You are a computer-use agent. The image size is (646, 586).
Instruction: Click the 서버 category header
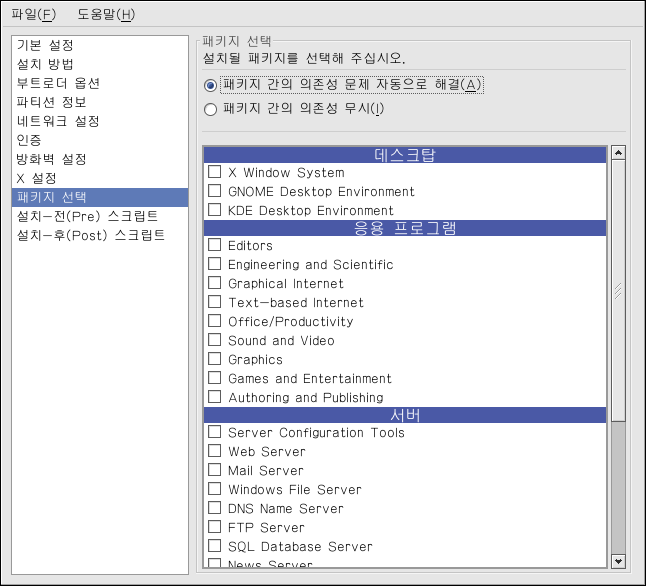pyautogui.click(x=405, y=414)
